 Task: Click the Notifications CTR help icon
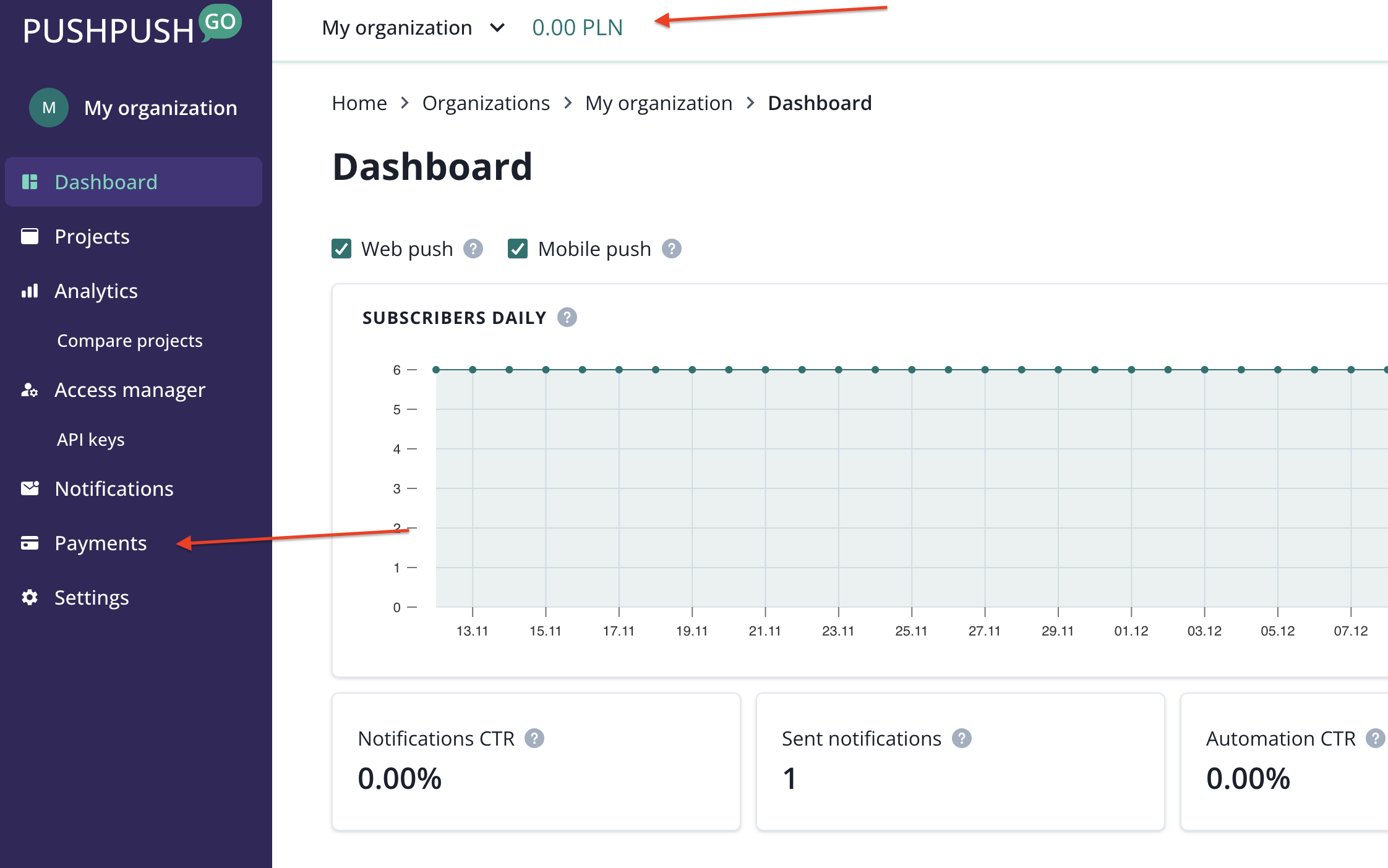point(534,738)
